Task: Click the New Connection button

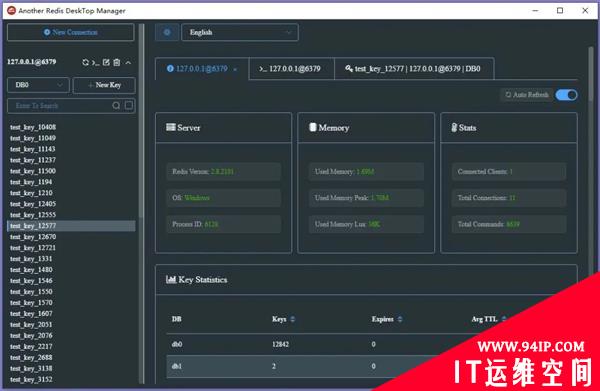Action: click(x=70, y=32)
